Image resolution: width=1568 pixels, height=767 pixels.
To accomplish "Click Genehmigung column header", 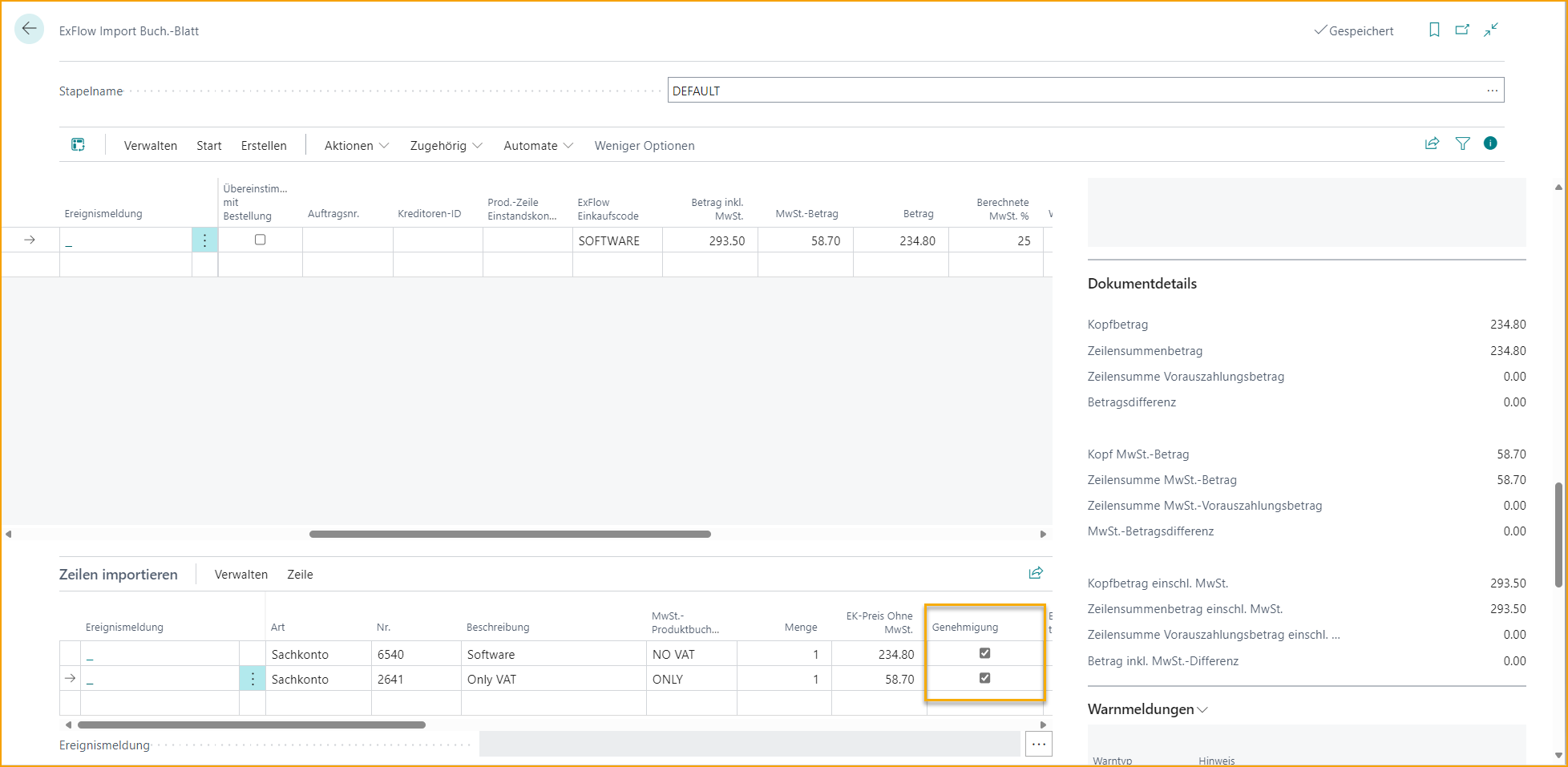I will (965, 628).
